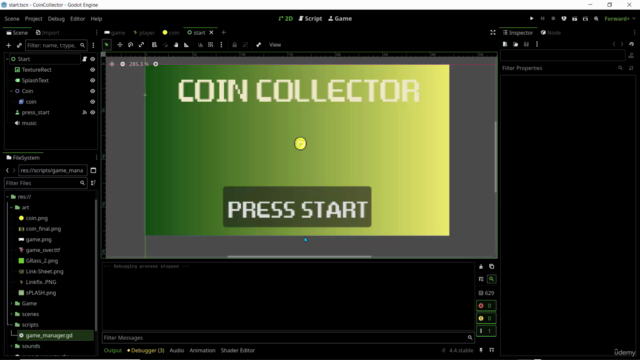The image size is (640, 360).
Task: Open the View menu in viewport toolbar
Action: (275, 45)
